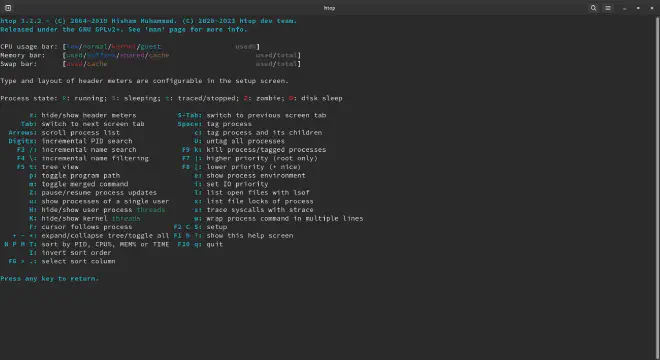Click 'list file locks of process' entry
The height and width of the screenshot is (360, 660).
coord(260,201)
